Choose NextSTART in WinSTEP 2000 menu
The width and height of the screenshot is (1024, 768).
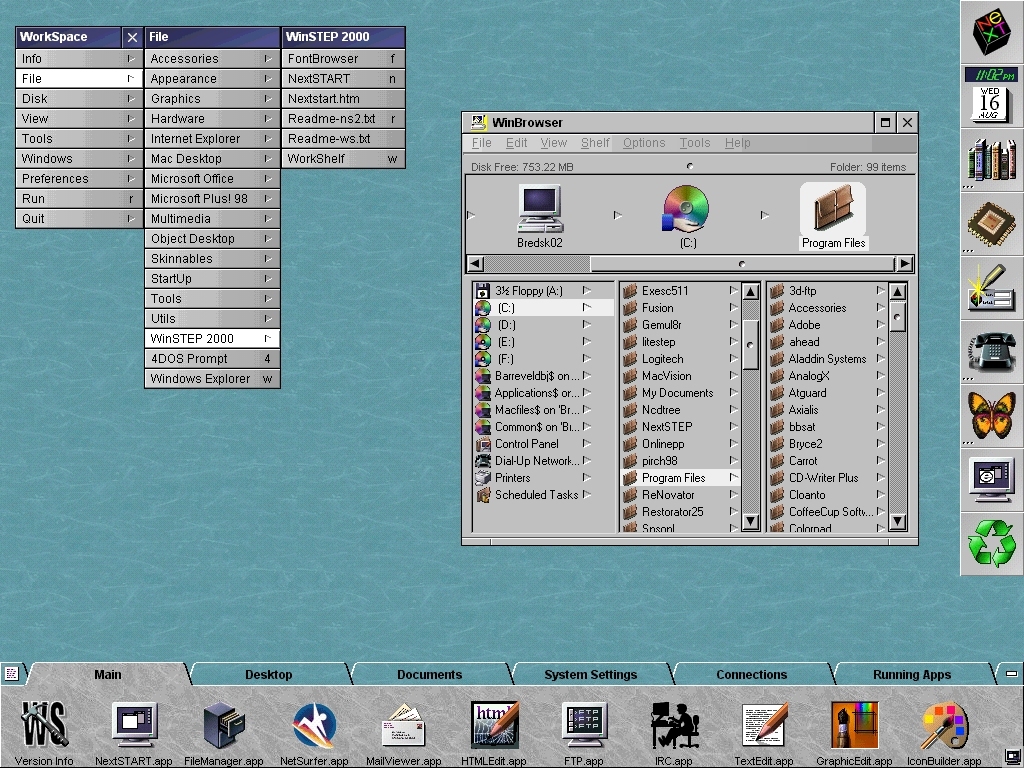tap(344, 79)
